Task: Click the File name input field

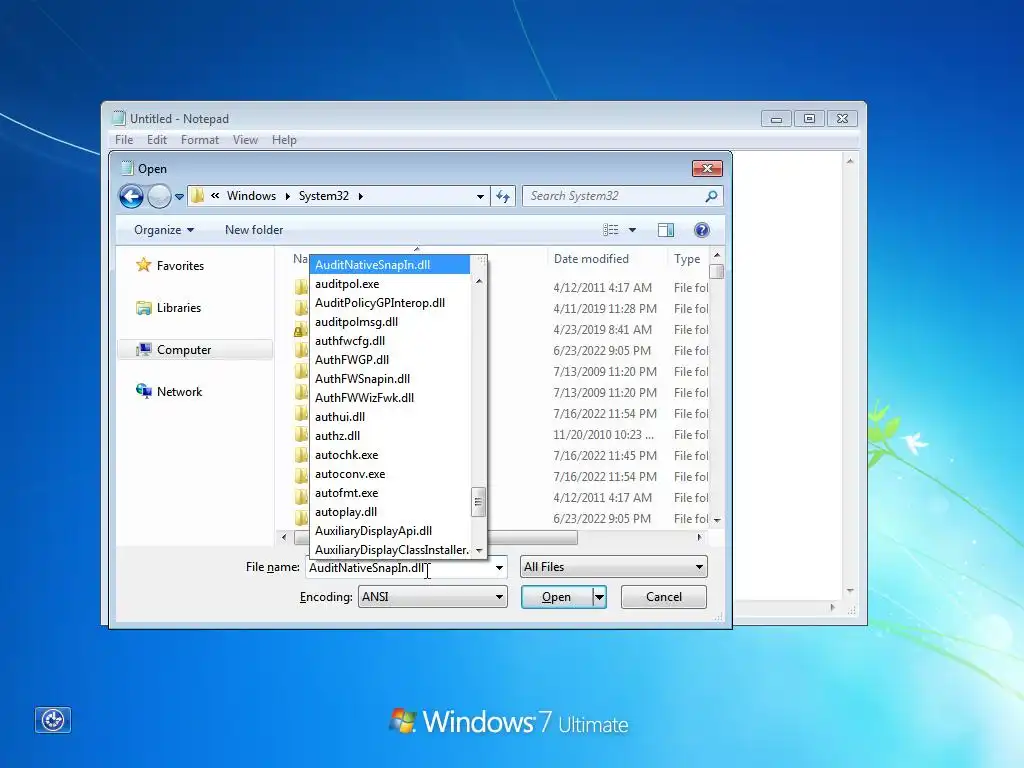Action: (x=398, y=568)
